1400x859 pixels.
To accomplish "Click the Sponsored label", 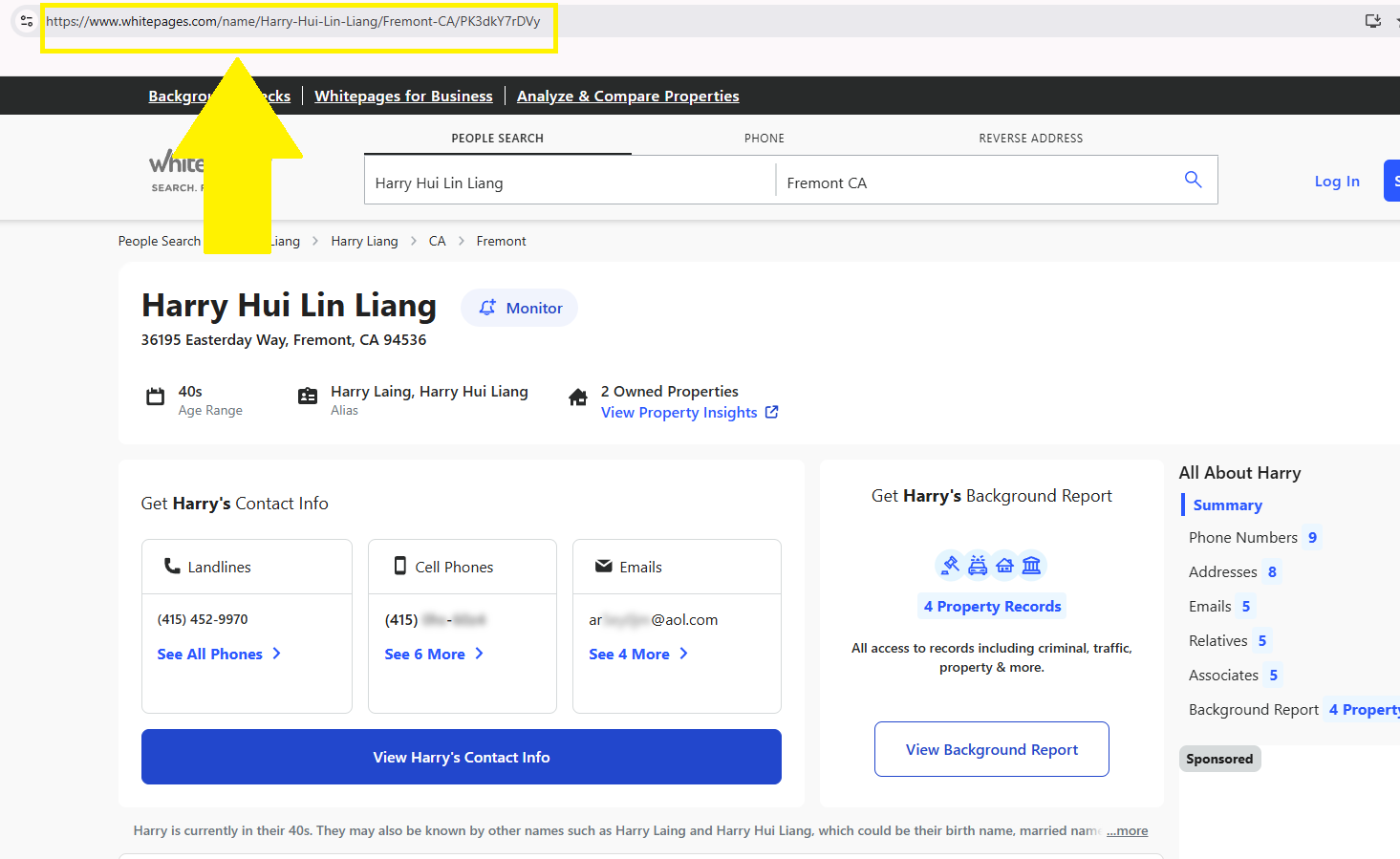I will click(x=1219, y=759).
